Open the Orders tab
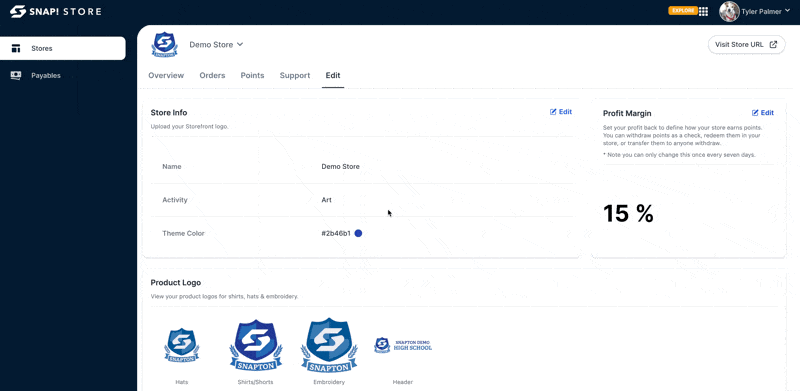This screenshot has width=800, height=391. (x=212, y=76)
